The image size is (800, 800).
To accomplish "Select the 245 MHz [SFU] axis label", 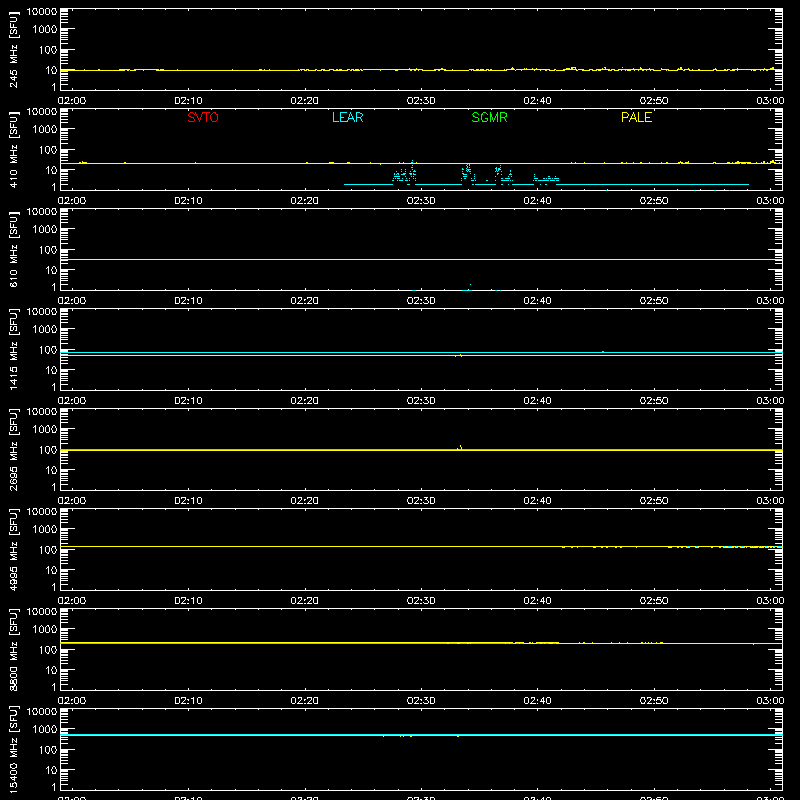I will point(13,49).
